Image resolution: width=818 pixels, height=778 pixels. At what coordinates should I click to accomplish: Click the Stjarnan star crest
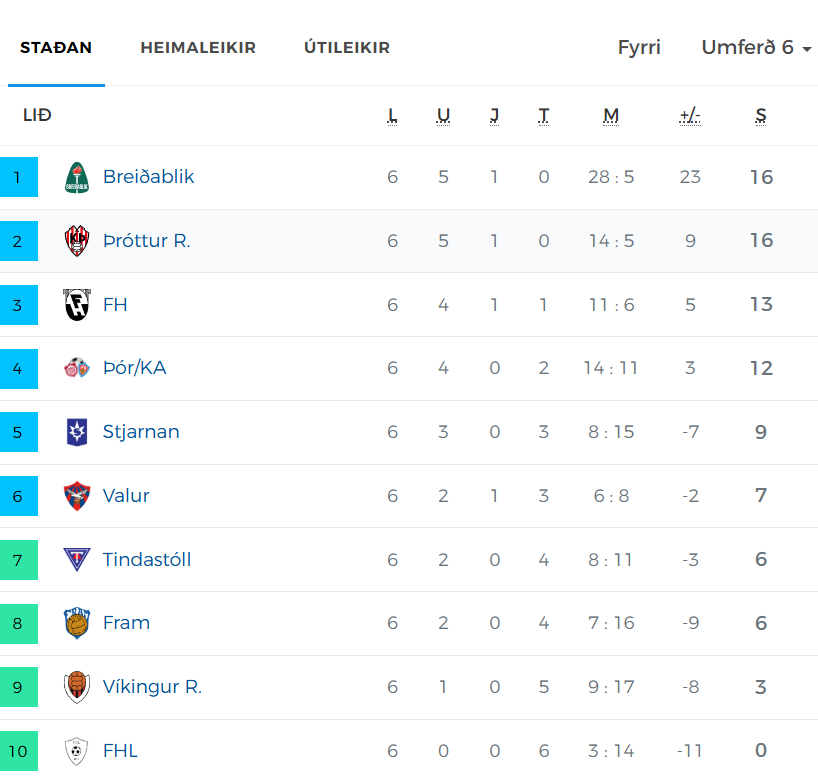(77, 432)
